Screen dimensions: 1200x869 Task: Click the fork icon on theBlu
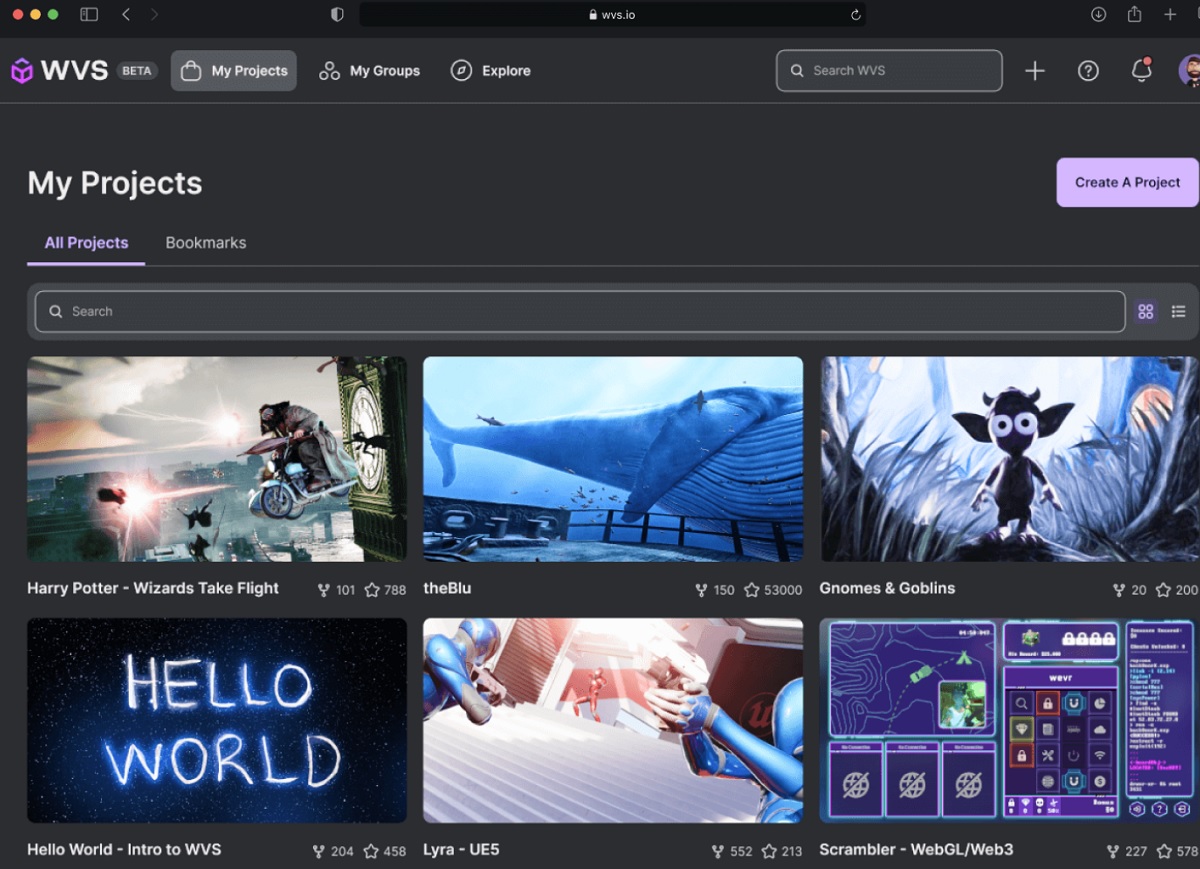(702, 590)
